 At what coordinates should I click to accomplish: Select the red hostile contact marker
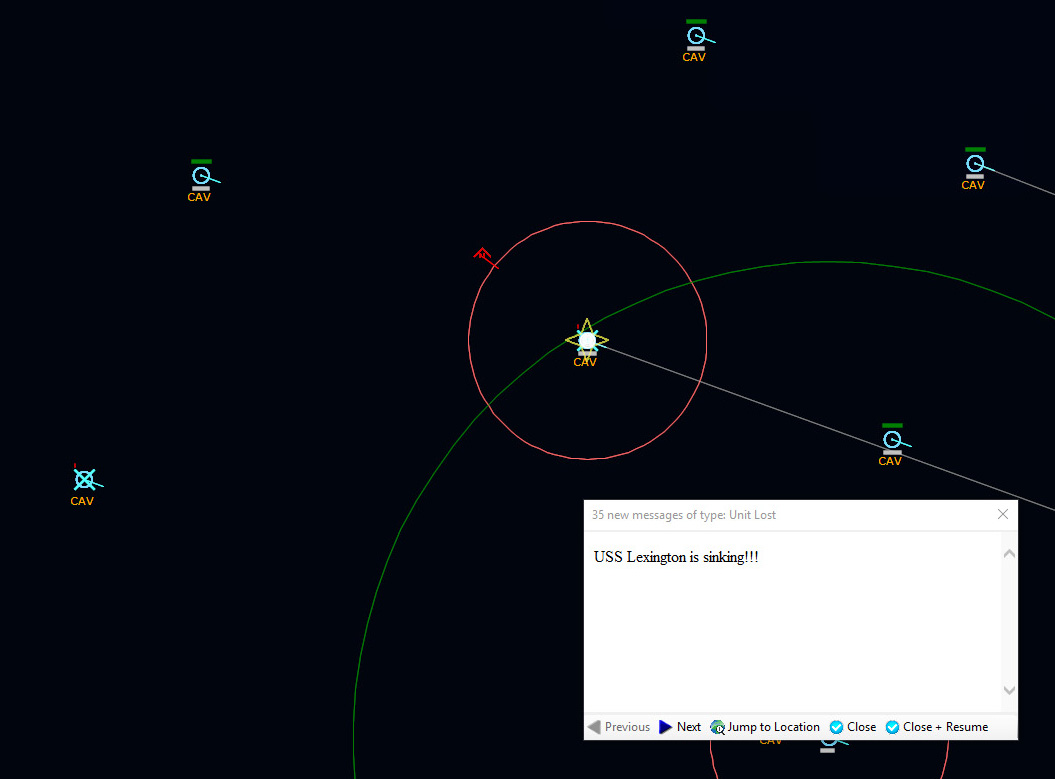point(484,256)
